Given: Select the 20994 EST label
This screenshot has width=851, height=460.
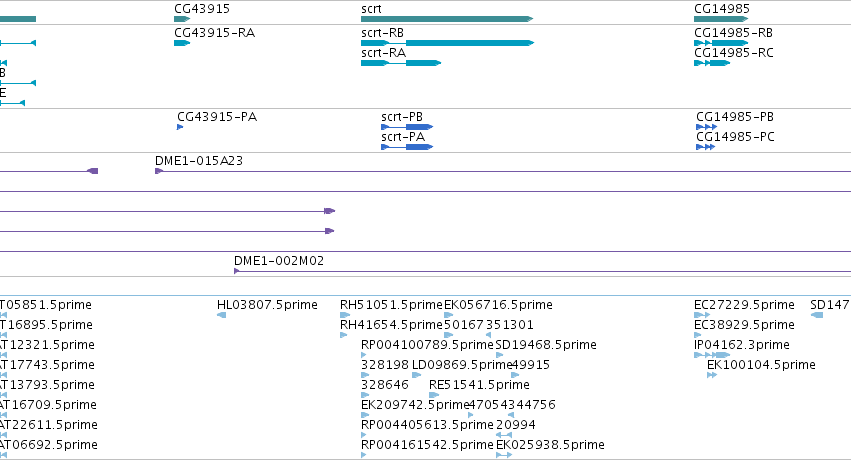Looking at the screenshot, I should (x=516, y=425).
